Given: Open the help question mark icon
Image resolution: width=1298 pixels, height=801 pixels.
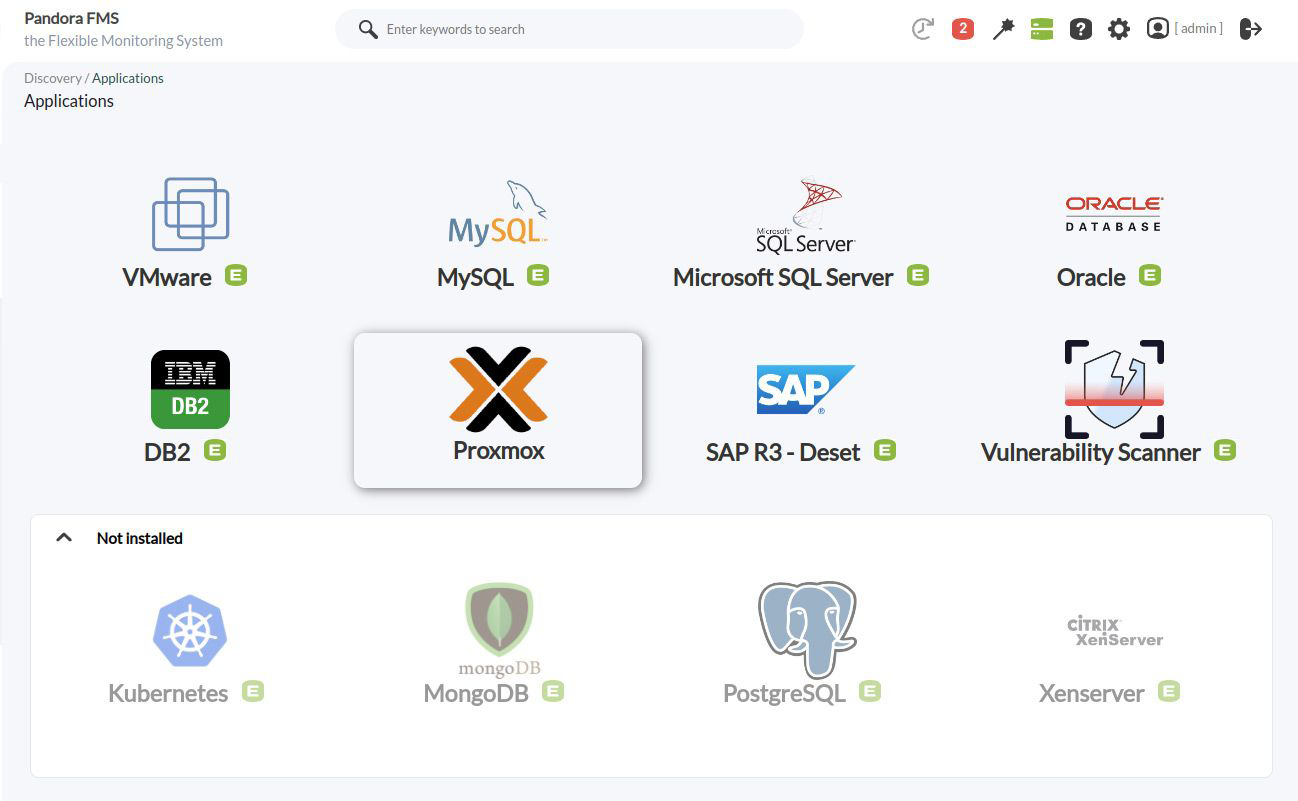Looking at the screenshot, I should click(x=1080, y=29).
